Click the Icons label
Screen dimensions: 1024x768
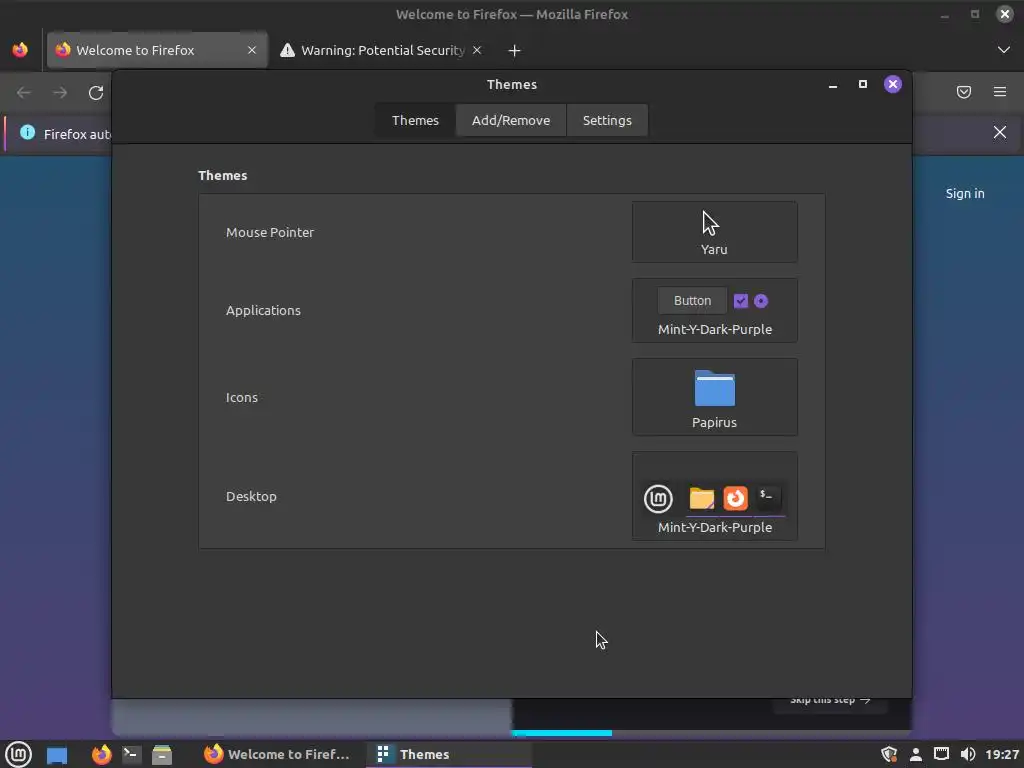pyautogui.click(x=242, y=397)
